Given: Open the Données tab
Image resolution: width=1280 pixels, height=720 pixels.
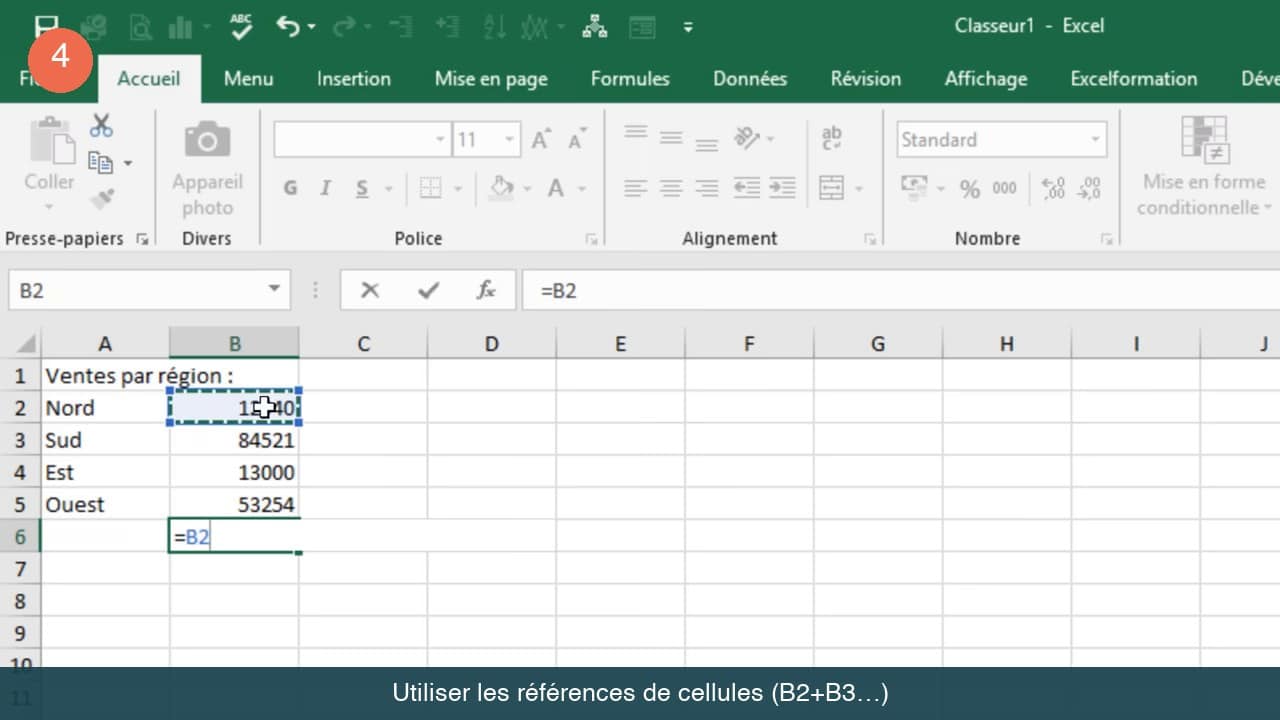Looking at the screenshot, I should (750, 79).
